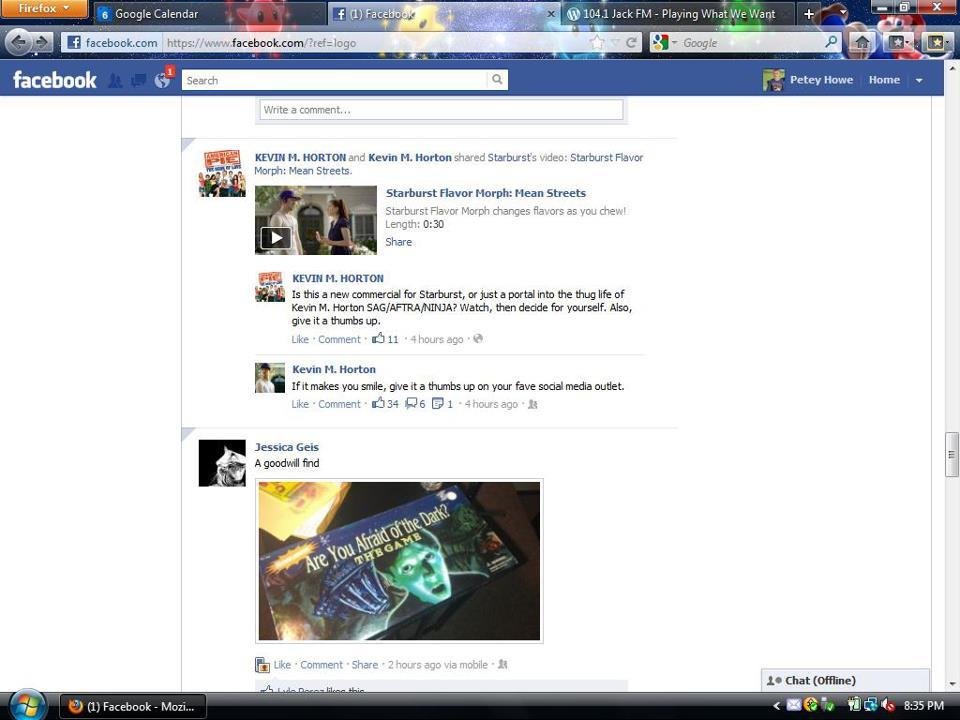960x720 pixels.
Task: Click the facebook logo in header
Action: [54, 80]
